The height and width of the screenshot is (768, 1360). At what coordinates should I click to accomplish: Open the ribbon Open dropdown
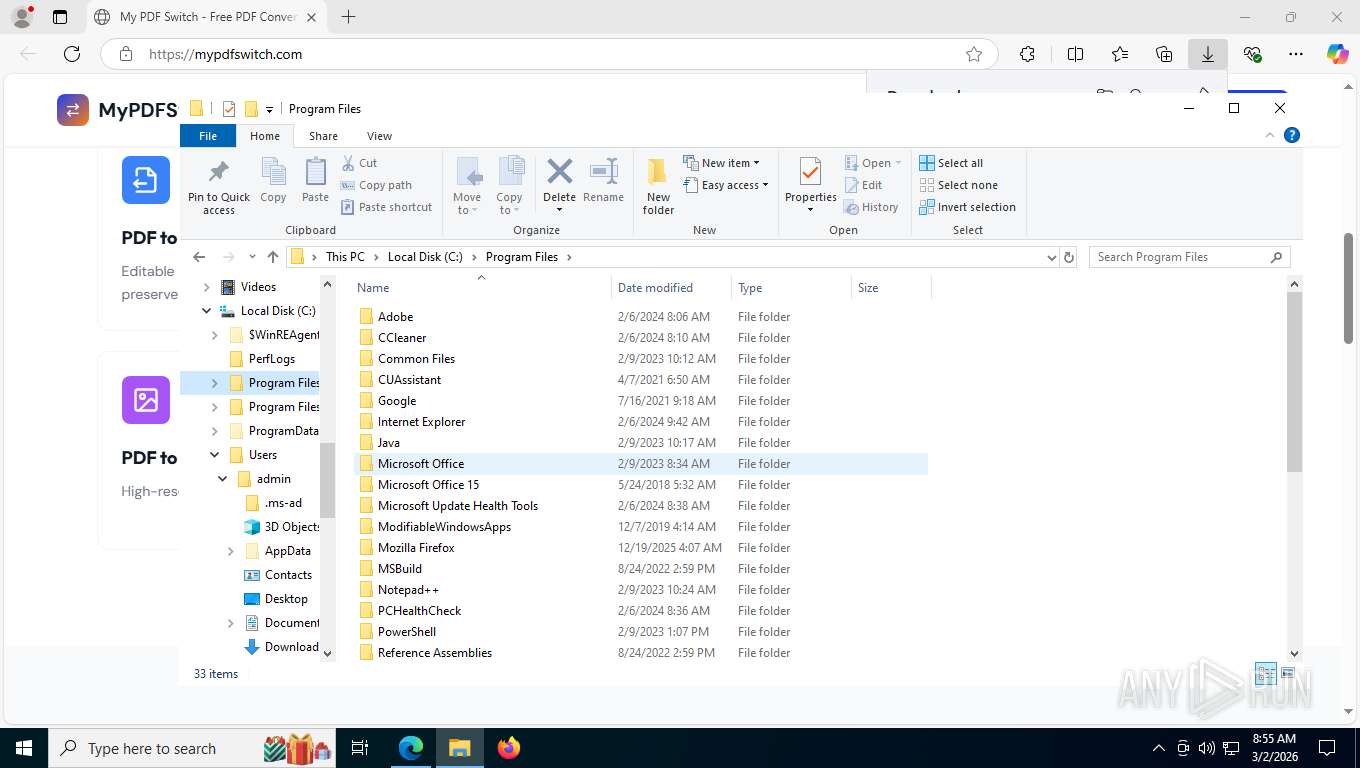click(x=873, y=163)
